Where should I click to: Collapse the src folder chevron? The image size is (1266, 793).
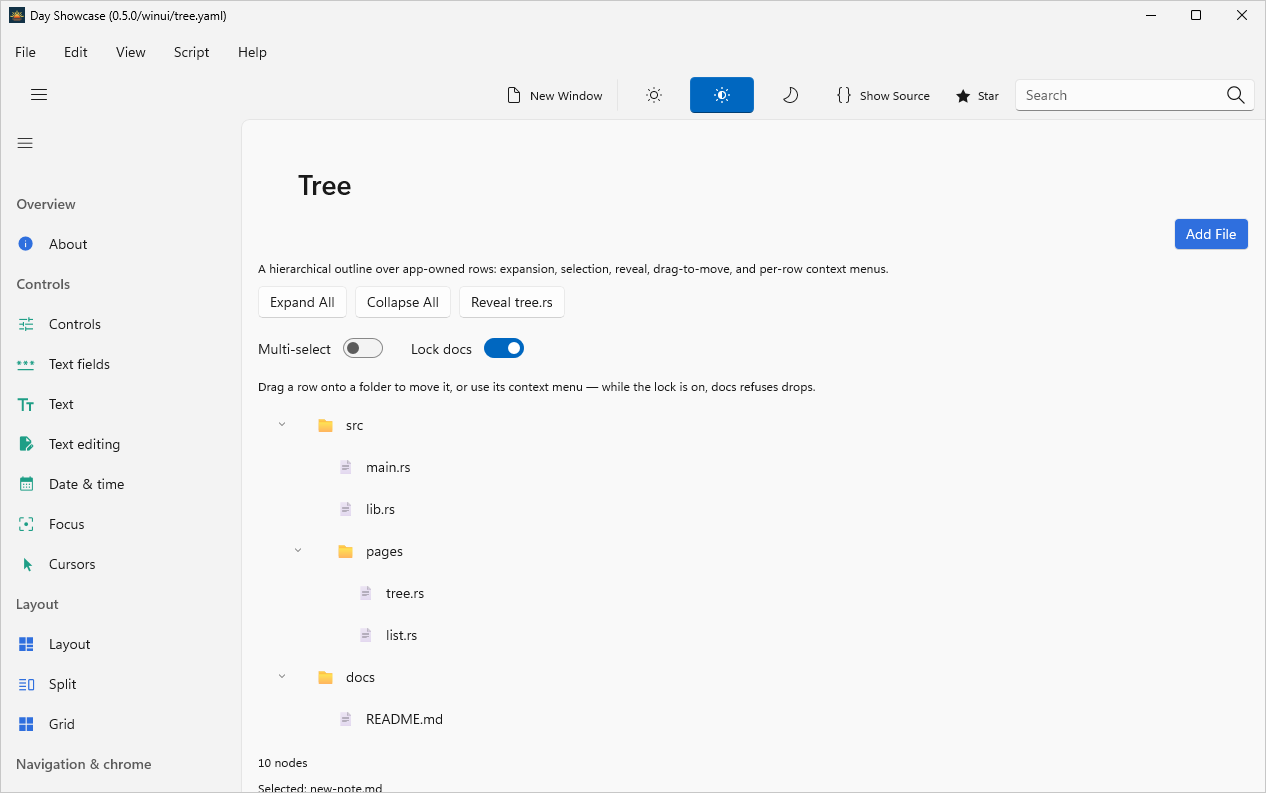click(282, 425)
